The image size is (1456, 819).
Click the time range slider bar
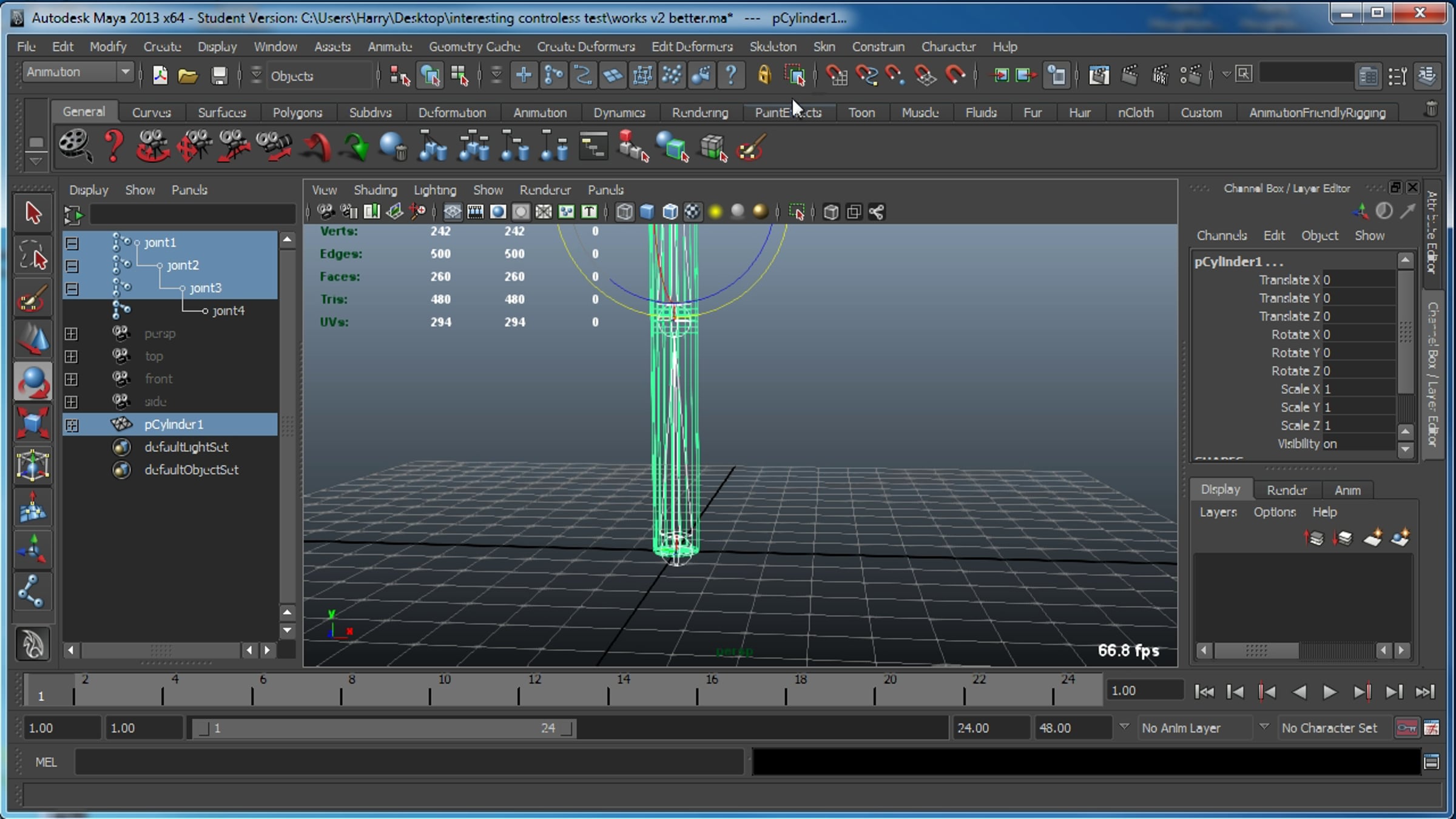(x=383, y=728)
